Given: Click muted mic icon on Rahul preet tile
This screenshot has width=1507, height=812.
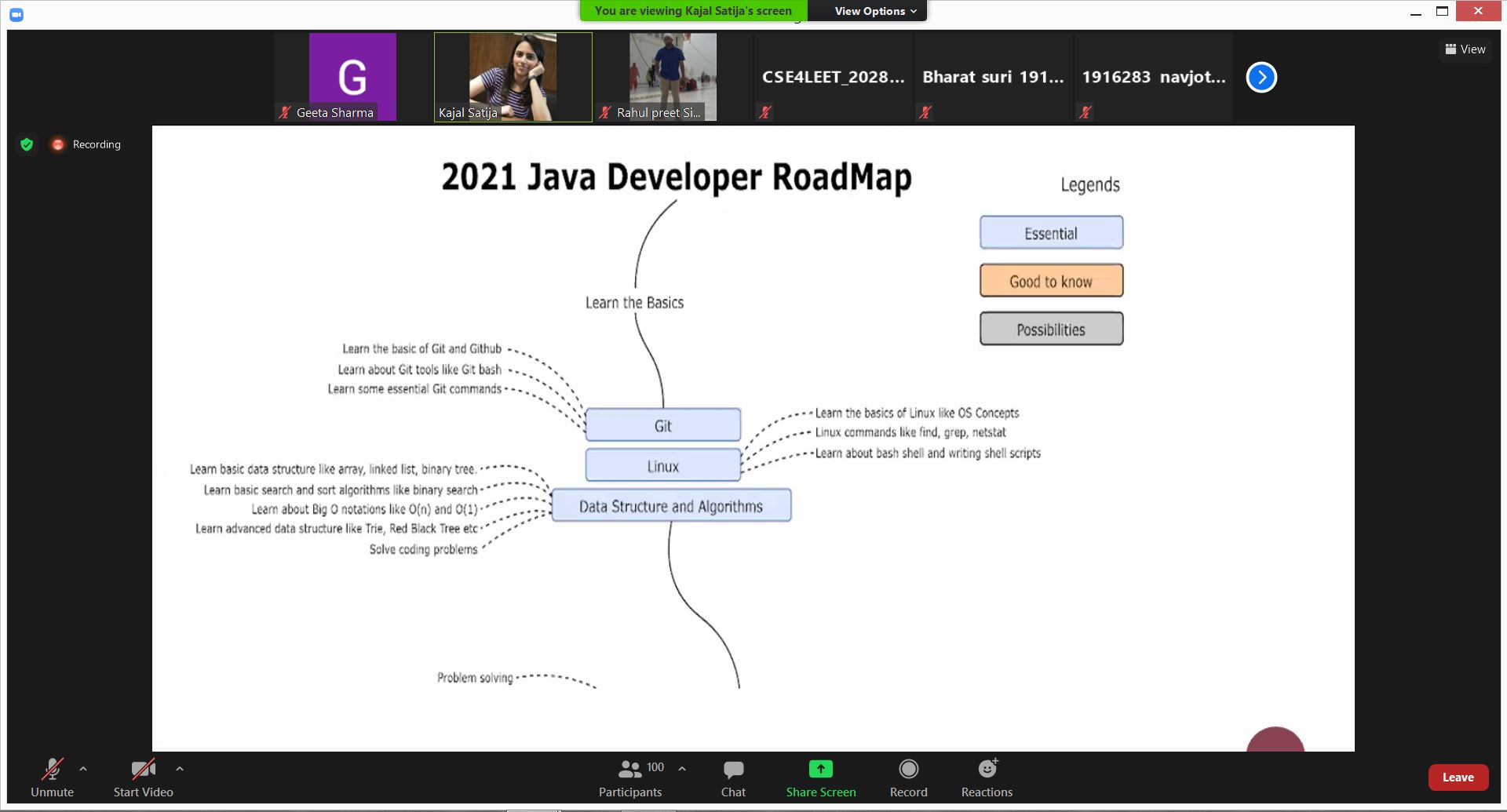Looking at the screenshot, I should pos(604,113).
